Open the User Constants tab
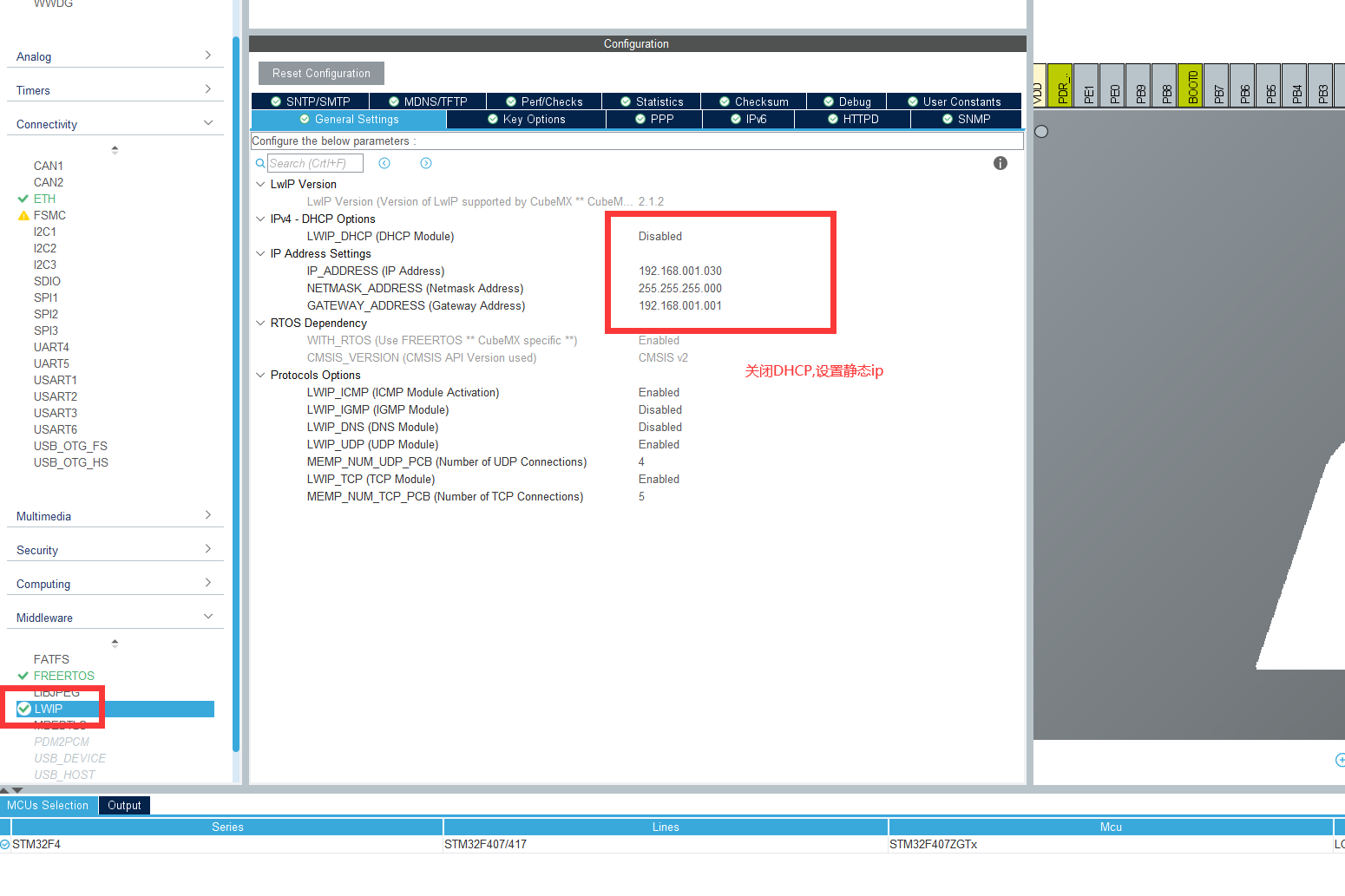This screenshot has height=896, width=1345. [955, 101]
